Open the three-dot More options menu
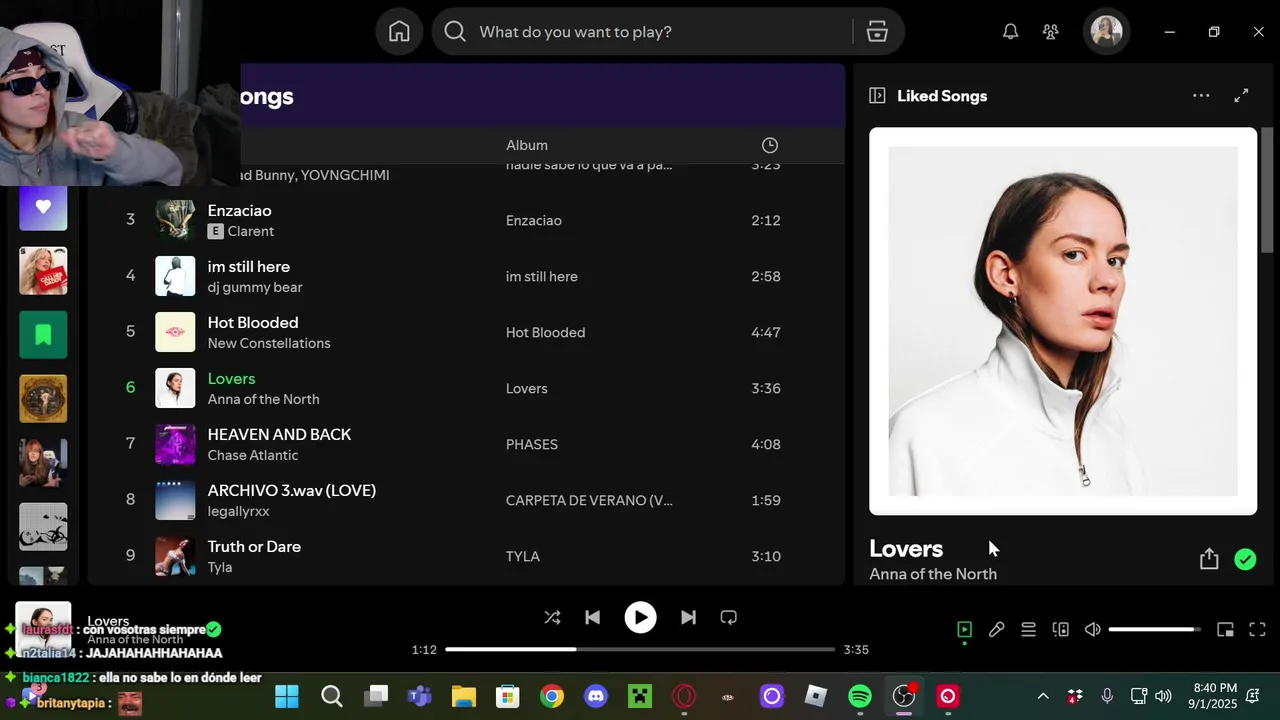The image size is (1280, 720). (x=1201, y=96)
